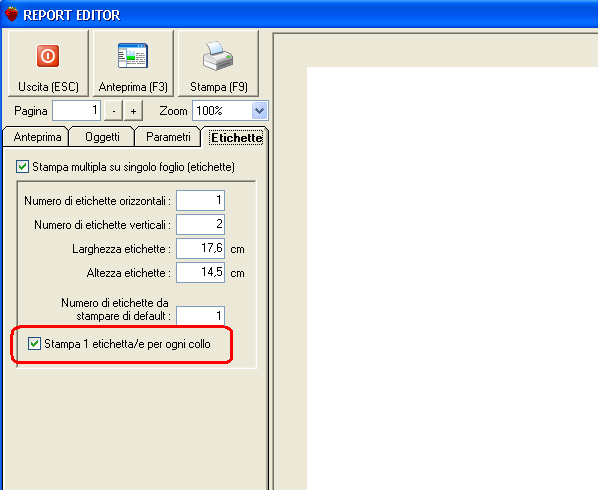Expand the Zoom 100% dropdown arrow

pos(259,111)
